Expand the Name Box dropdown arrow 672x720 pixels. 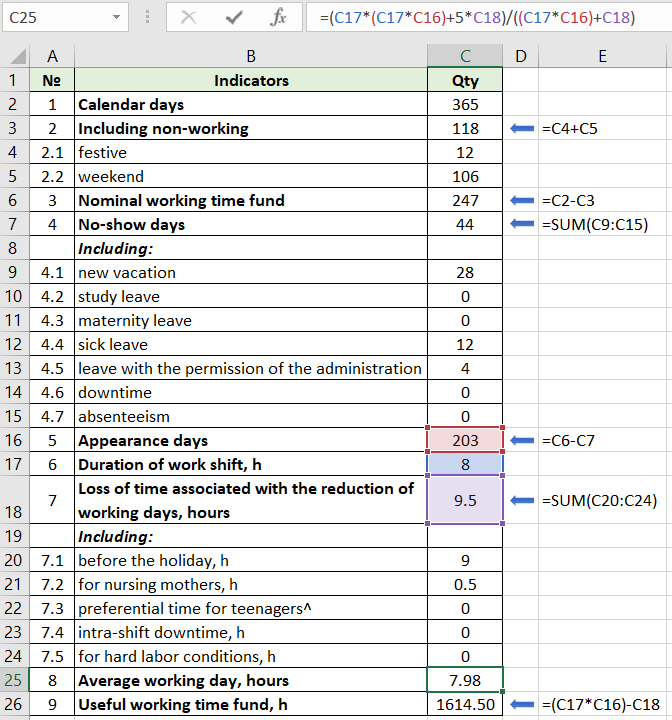point(117,17)
